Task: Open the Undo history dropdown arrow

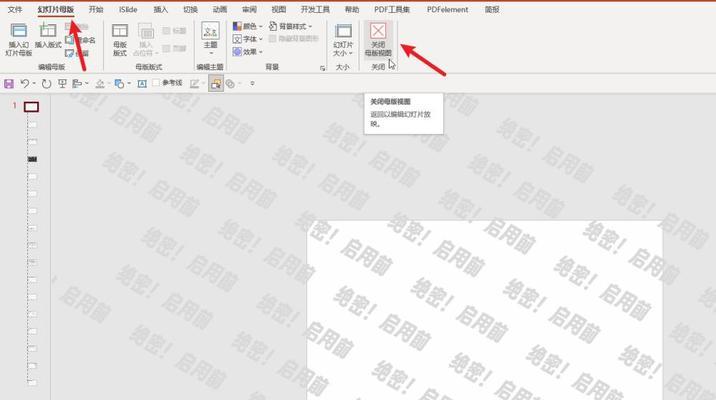Action: pyautogui.click(x=34, y=84)
